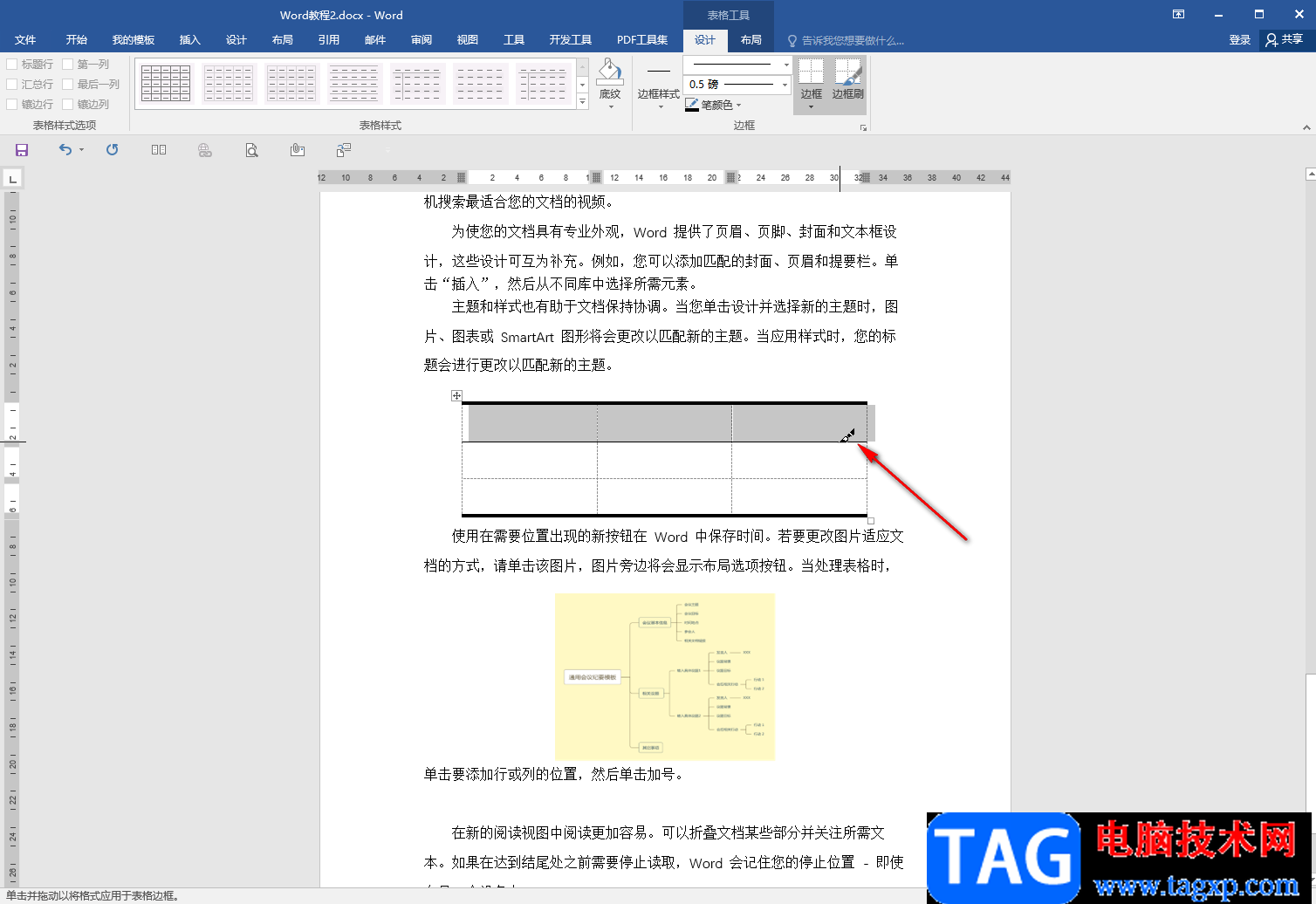Click the Undo arrow icon

65,150
